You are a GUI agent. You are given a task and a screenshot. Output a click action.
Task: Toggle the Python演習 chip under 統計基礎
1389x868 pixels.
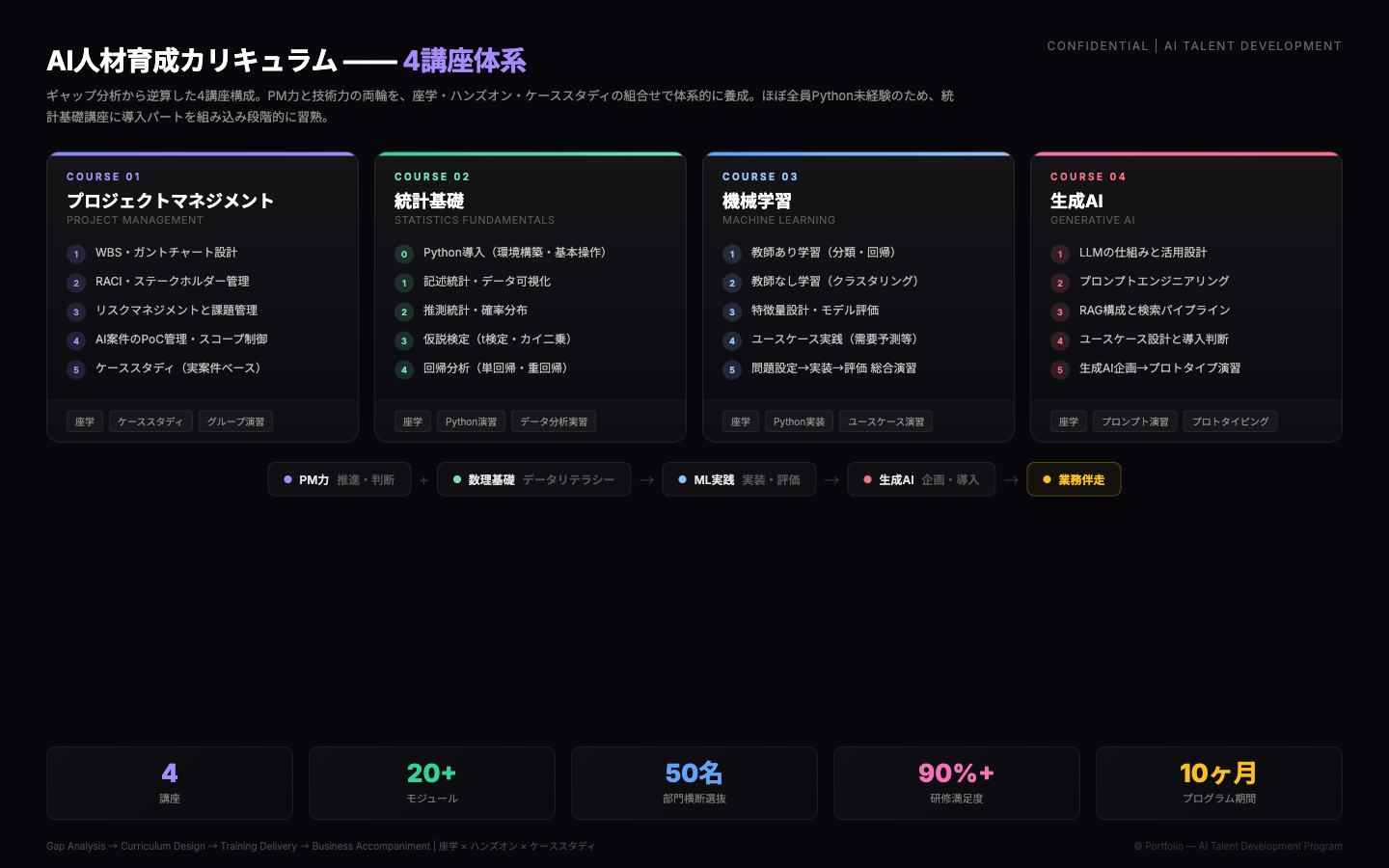(471, 421)
